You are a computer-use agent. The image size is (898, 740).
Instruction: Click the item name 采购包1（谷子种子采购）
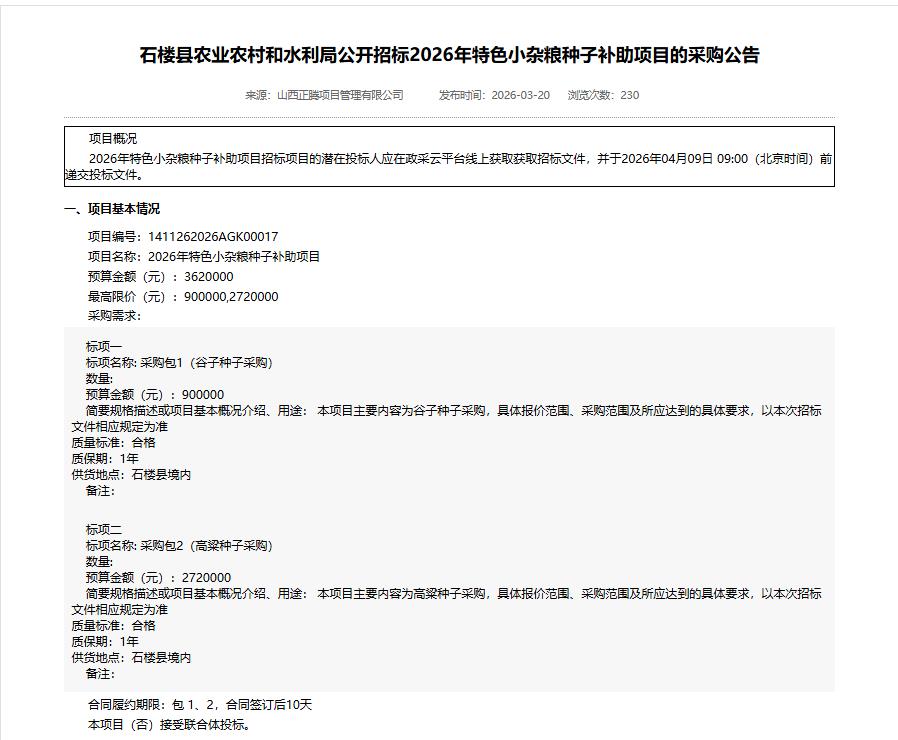[206, 363]
